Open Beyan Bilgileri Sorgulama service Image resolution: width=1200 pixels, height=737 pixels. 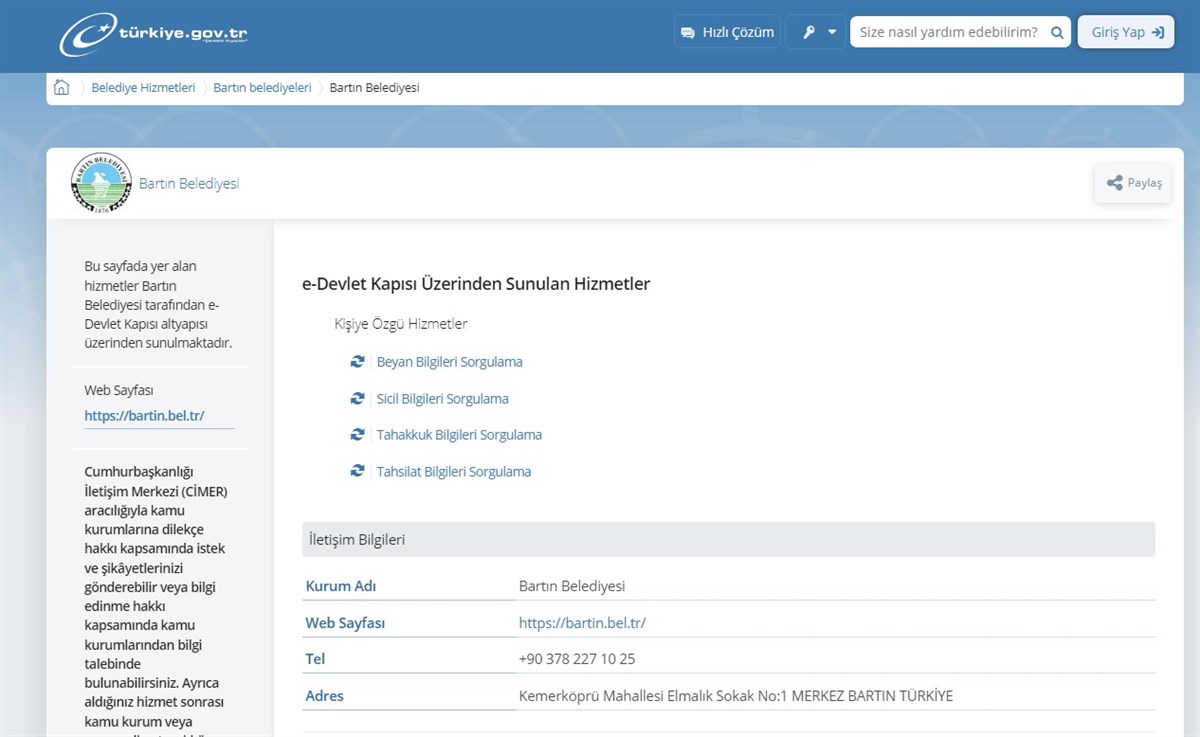click(449, 362)
